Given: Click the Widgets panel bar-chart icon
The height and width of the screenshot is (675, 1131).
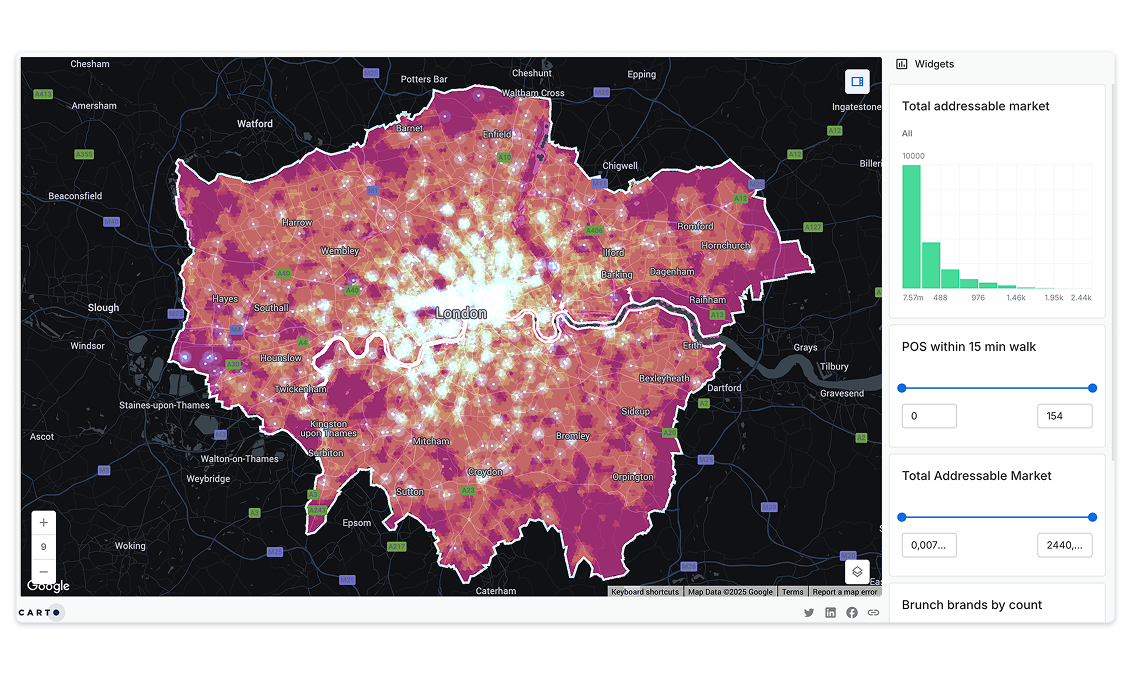Looking at the screenshot, I should tap(903, 63).
